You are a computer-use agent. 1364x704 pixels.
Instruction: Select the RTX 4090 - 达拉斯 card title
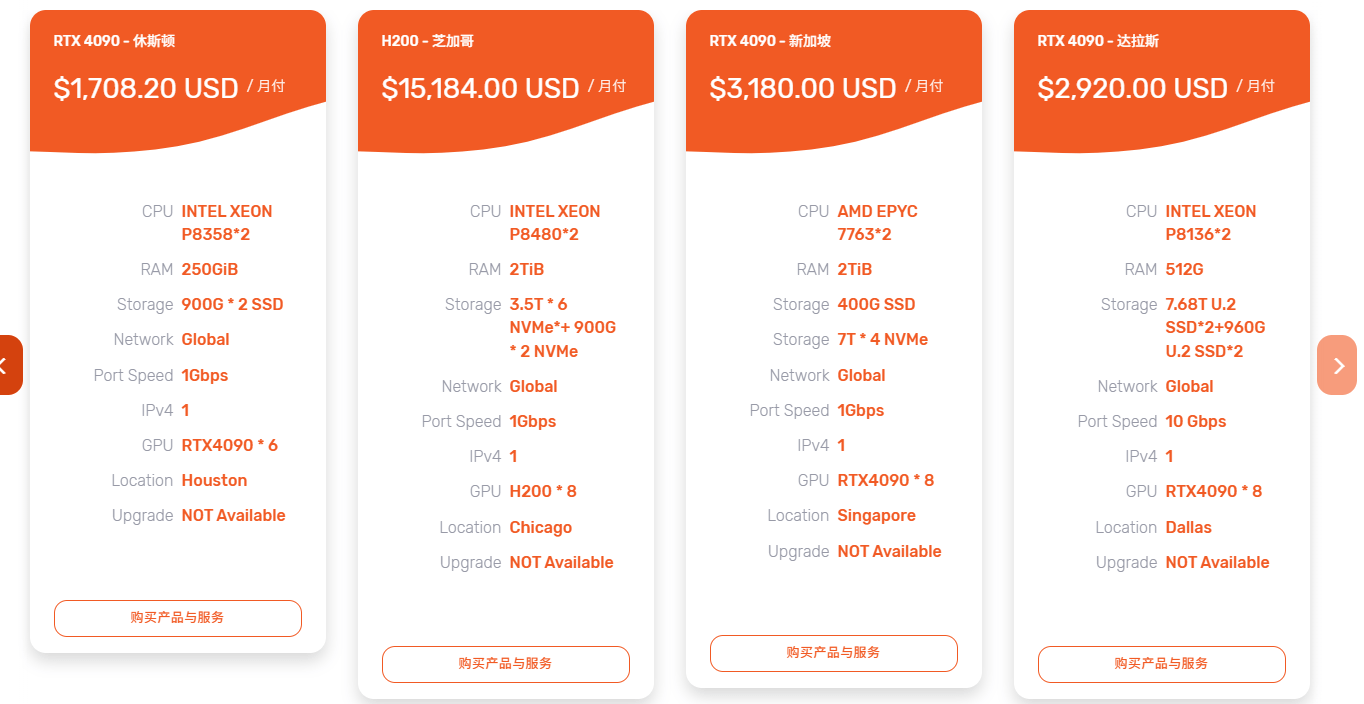coord(1098,41)
